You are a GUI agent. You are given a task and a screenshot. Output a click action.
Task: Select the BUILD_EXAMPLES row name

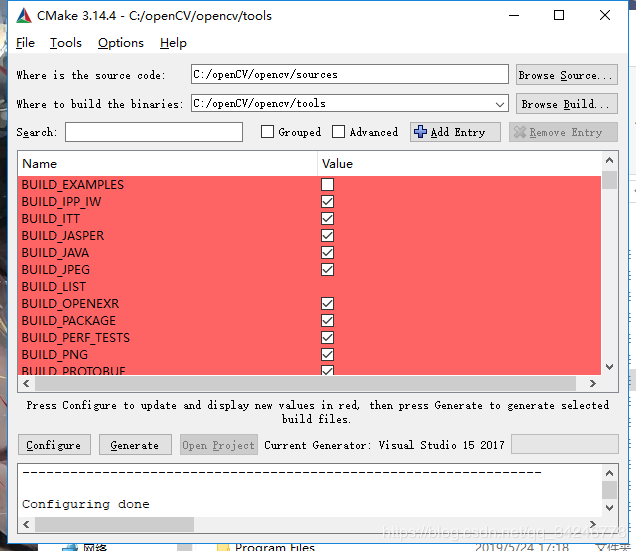click(x=73, y=185)
